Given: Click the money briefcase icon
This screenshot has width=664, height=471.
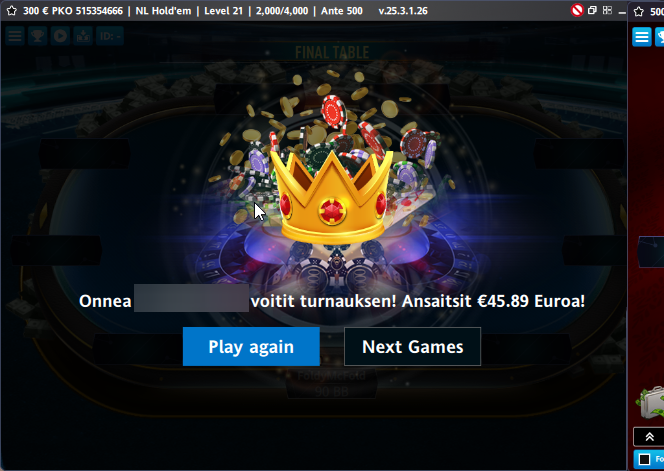Looking at the screenshot, I should [x=650, y=402].
